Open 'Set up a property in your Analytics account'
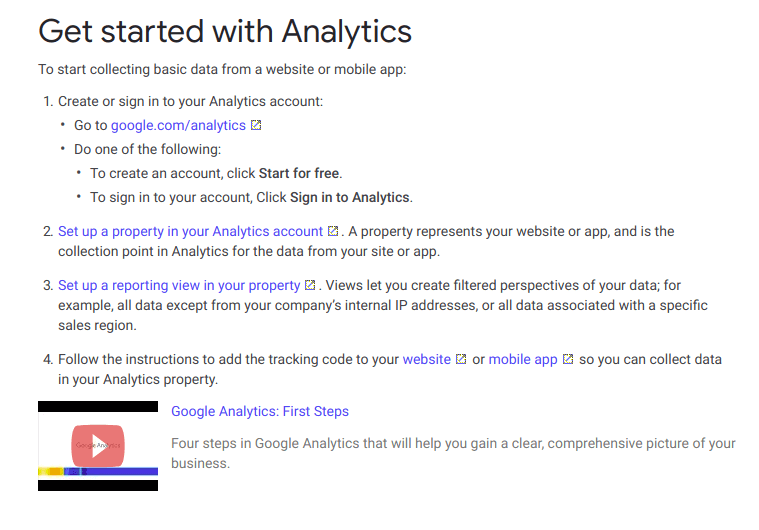Image resolution: width=759 pixels, height=530 pixels. tap(190, 232)
